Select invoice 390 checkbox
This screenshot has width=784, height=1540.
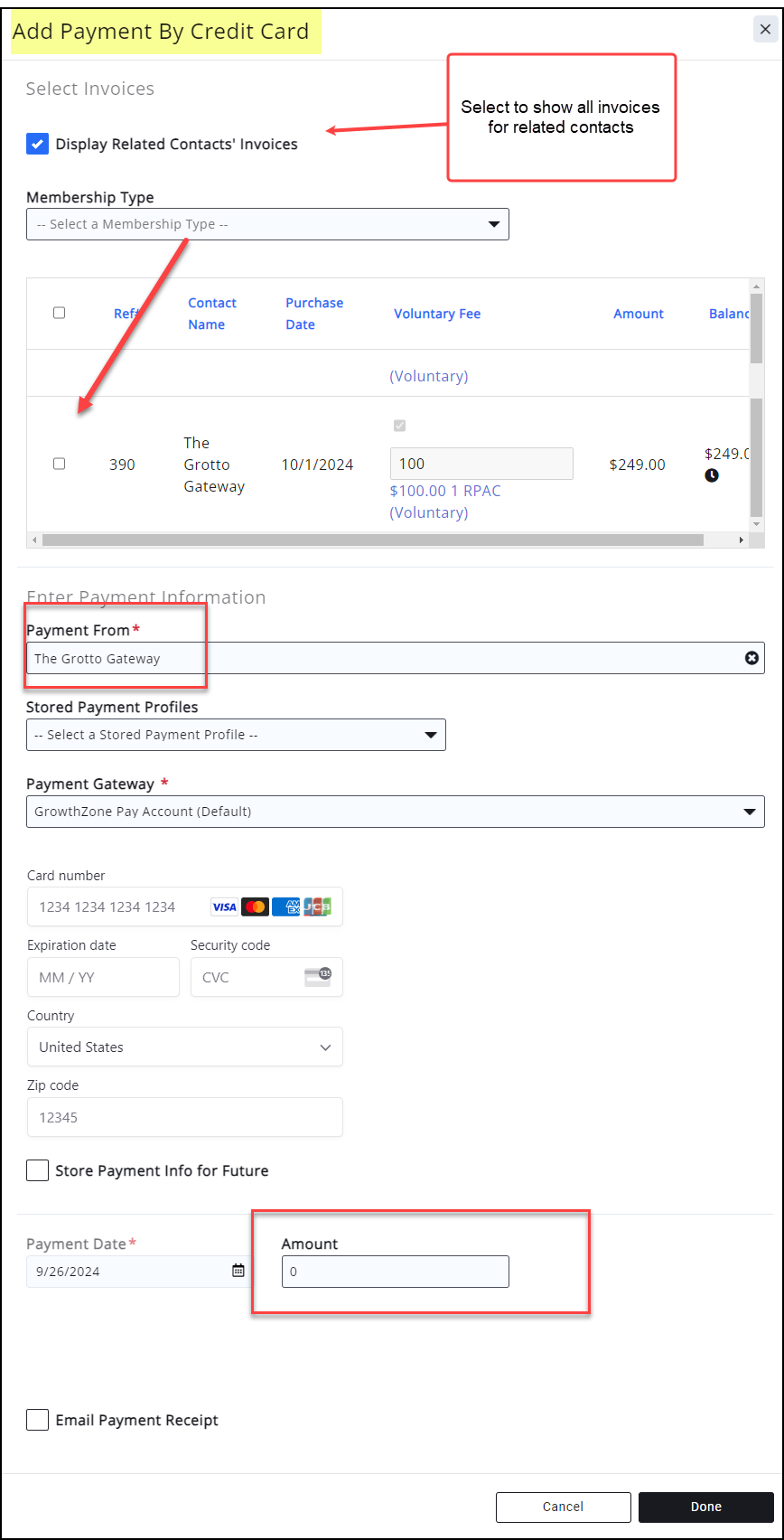60,464
